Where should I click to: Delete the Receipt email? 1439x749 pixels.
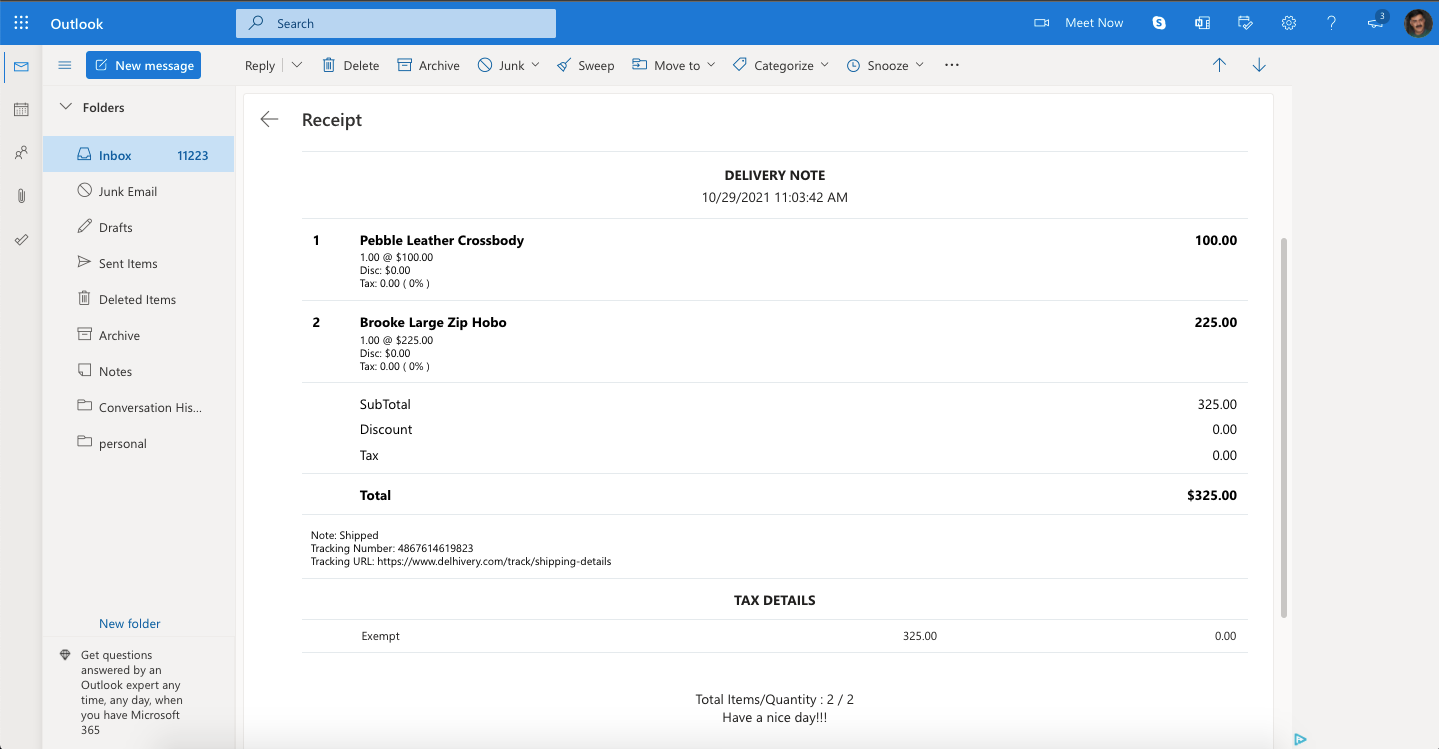coord(350,64)
